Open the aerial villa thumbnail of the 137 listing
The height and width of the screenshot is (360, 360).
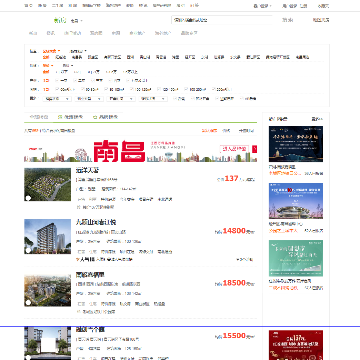47,184
